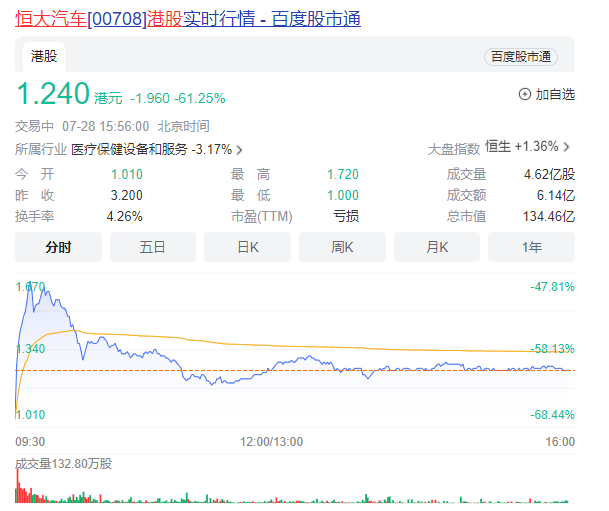Click the 换手率 value 4.26%
609x511 pixels.
point(125,216)
